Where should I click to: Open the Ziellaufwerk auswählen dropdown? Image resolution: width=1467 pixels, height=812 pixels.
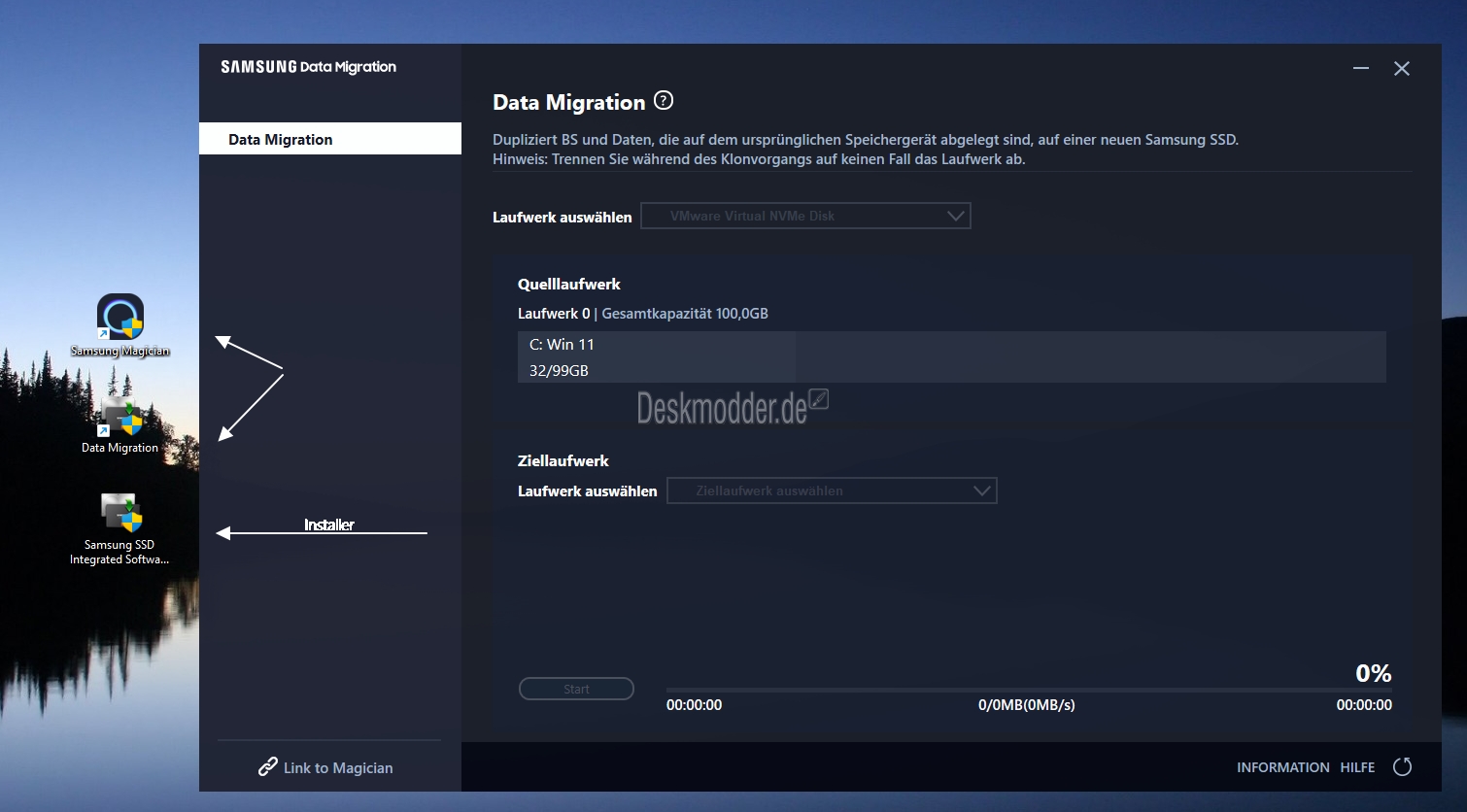(832, 491)
